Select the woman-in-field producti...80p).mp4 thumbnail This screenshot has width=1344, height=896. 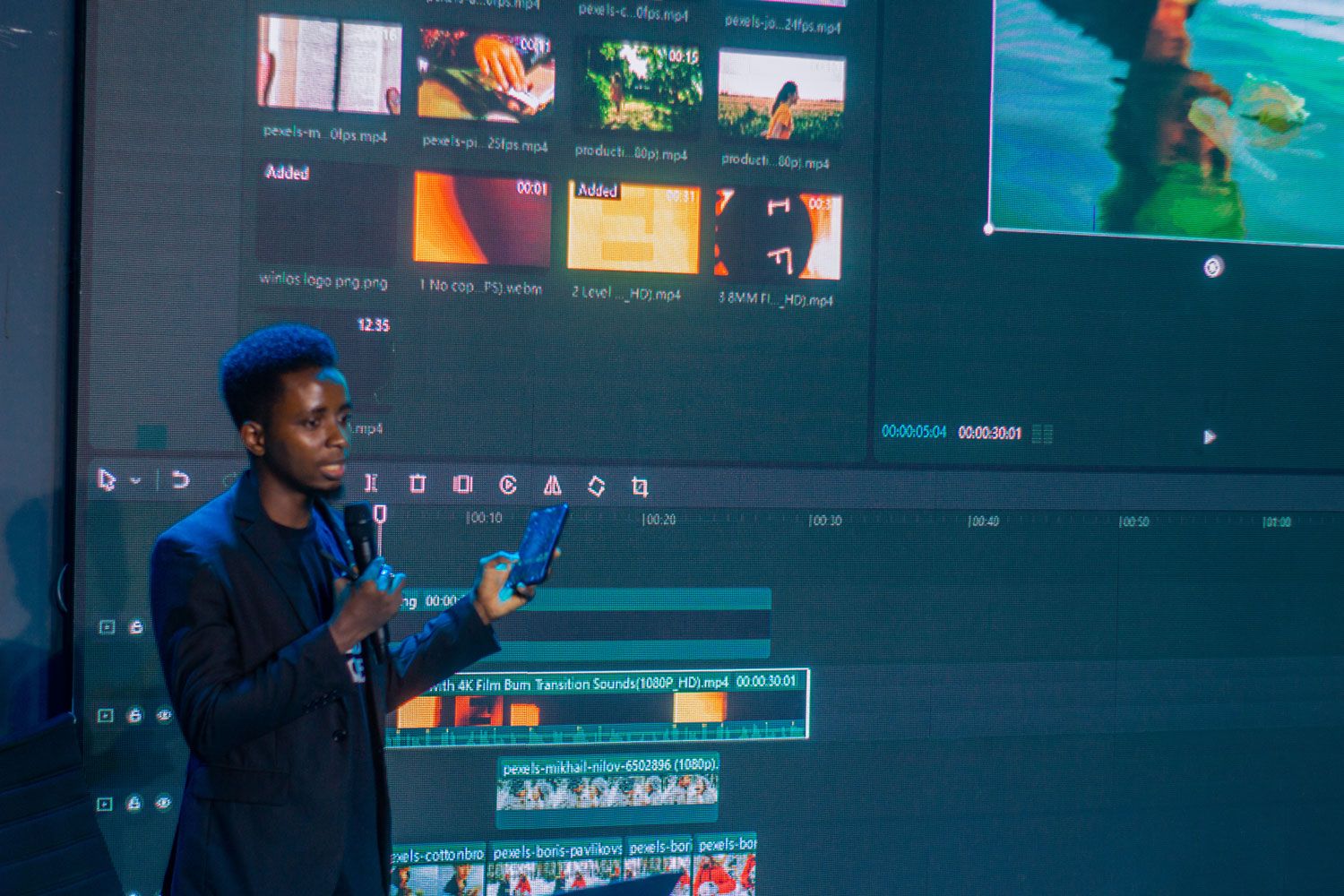[x=781, y=95]
